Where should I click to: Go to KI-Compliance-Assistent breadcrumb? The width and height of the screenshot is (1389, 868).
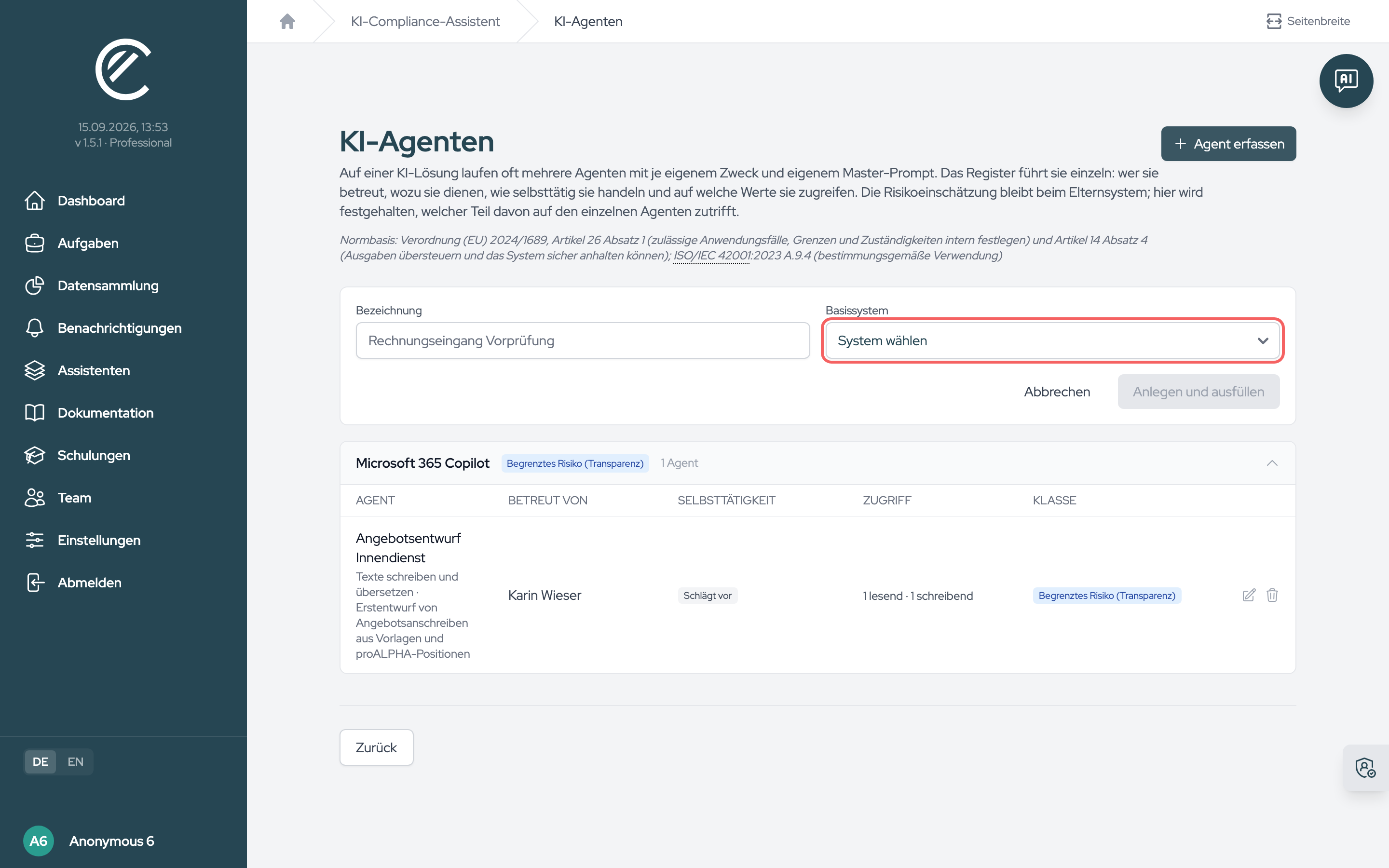tap(425, 21)
